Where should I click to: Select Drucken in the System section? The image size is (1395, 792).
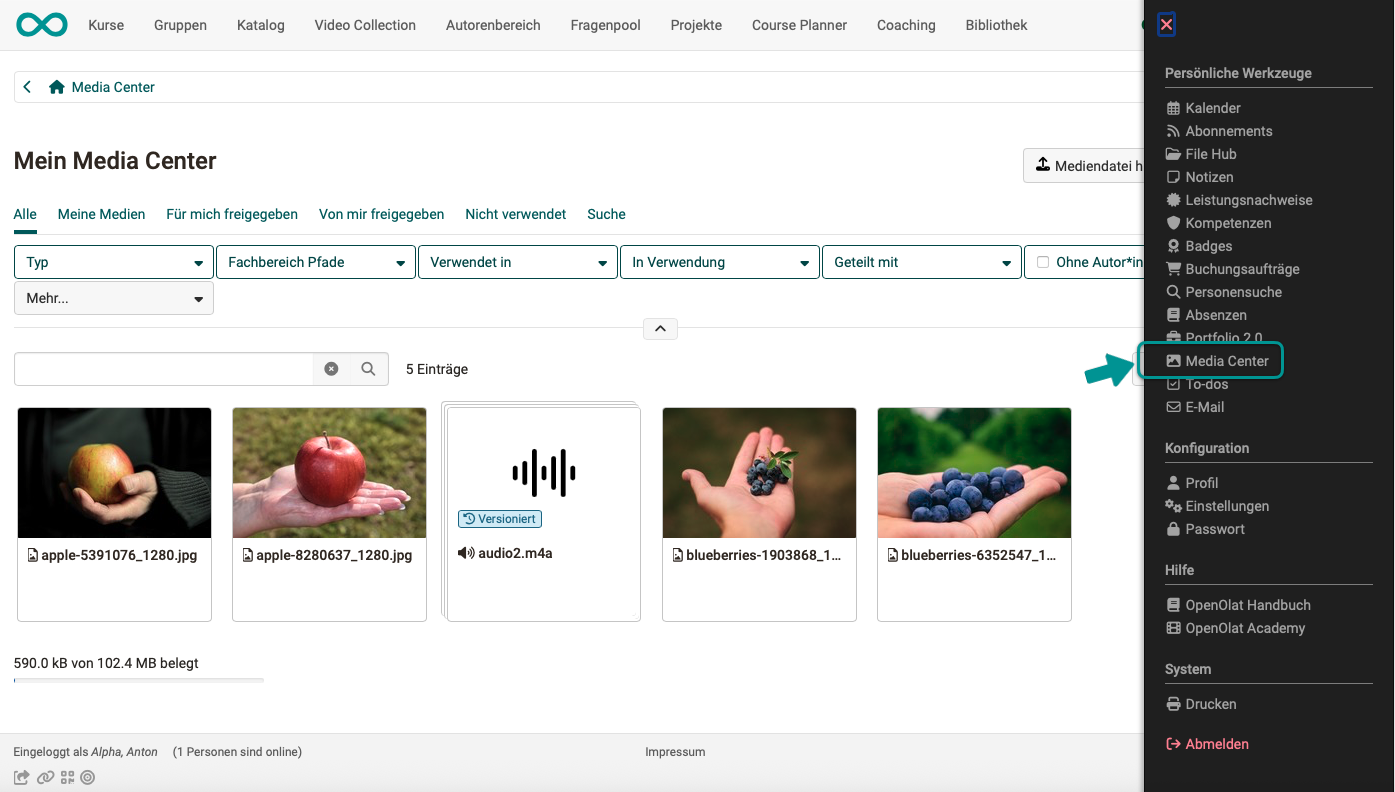click(1209, 703)
